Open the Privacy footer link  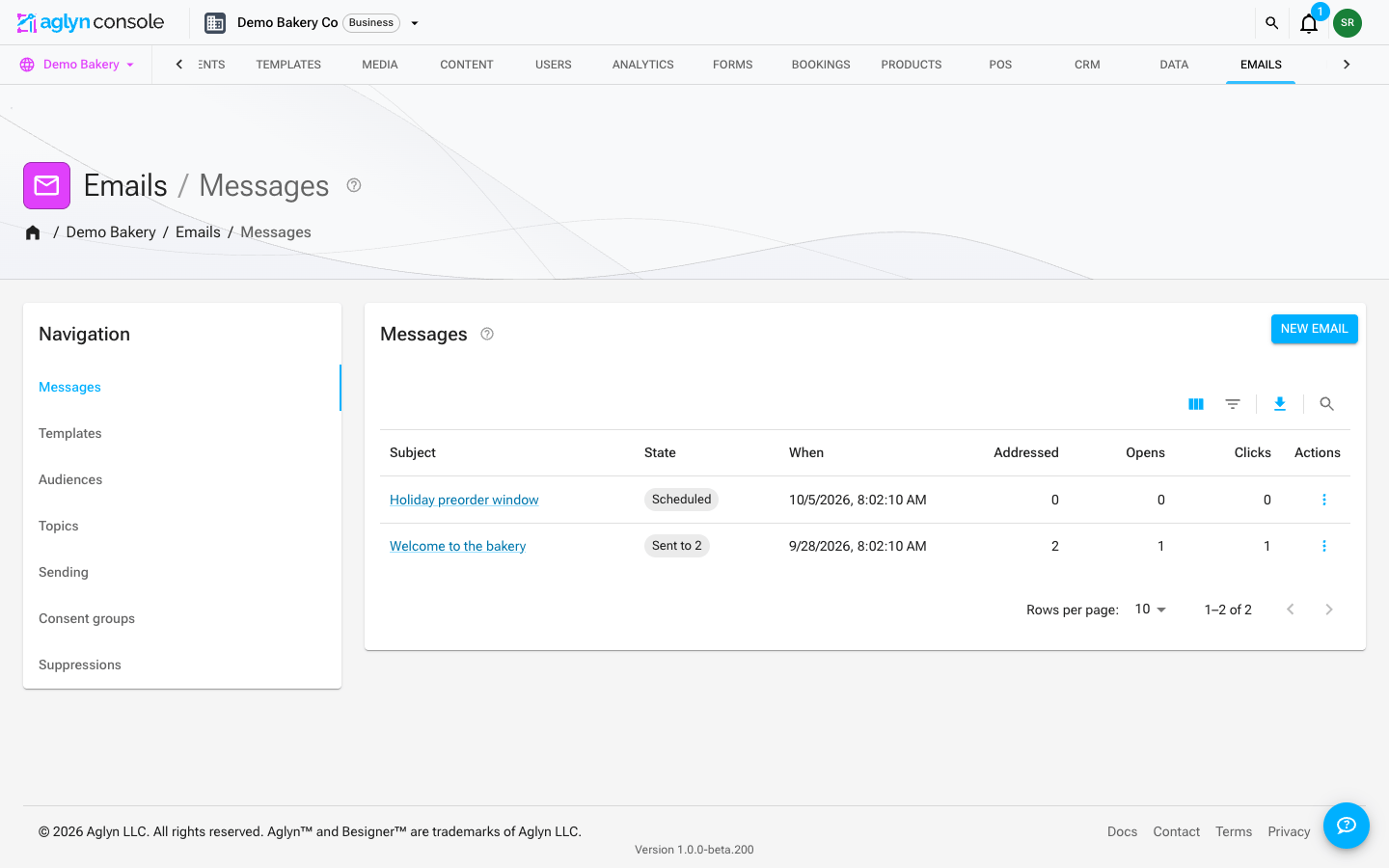[1289, 831]
